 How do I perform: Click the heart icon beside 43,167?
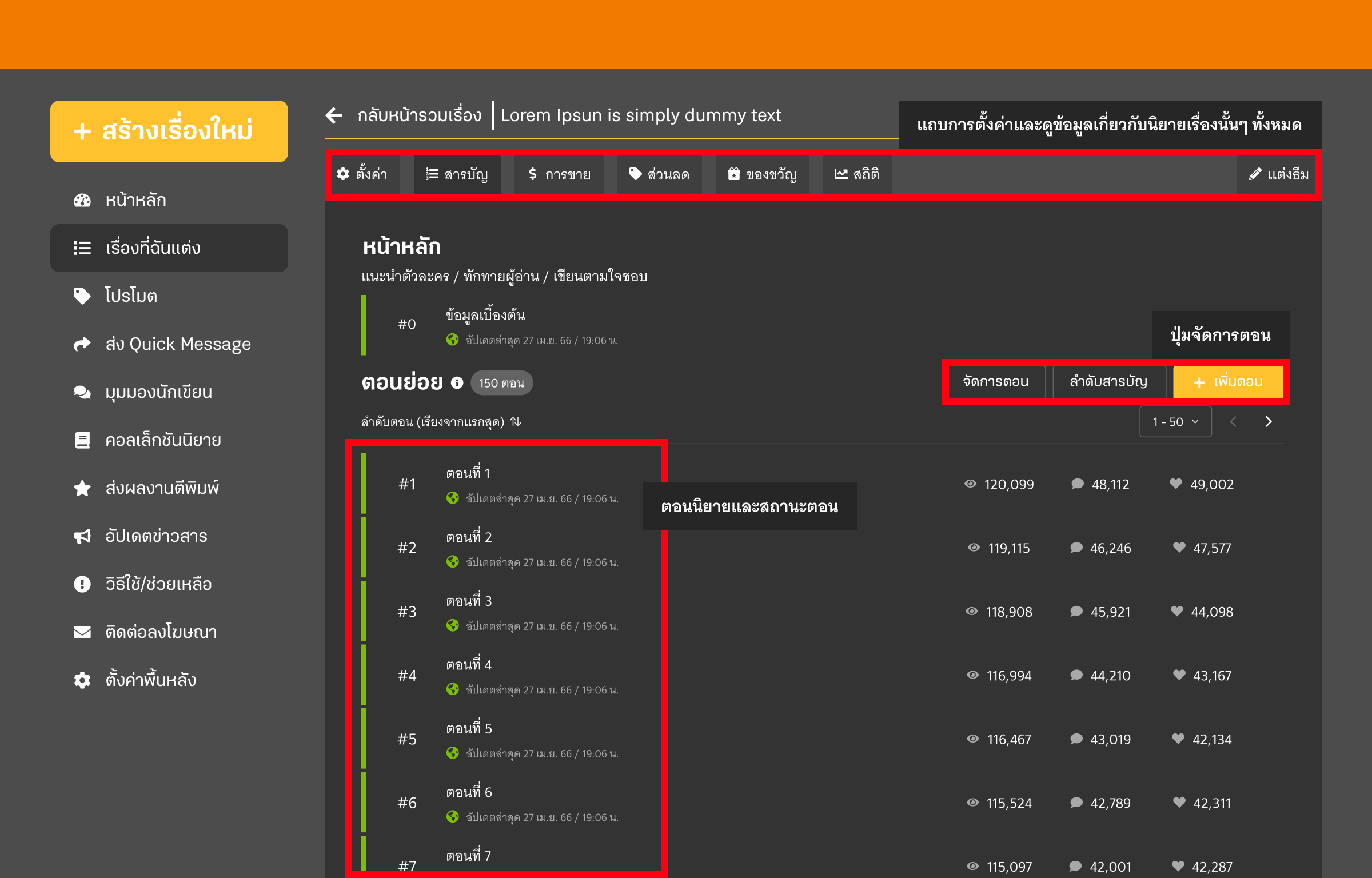(1179, 675)
